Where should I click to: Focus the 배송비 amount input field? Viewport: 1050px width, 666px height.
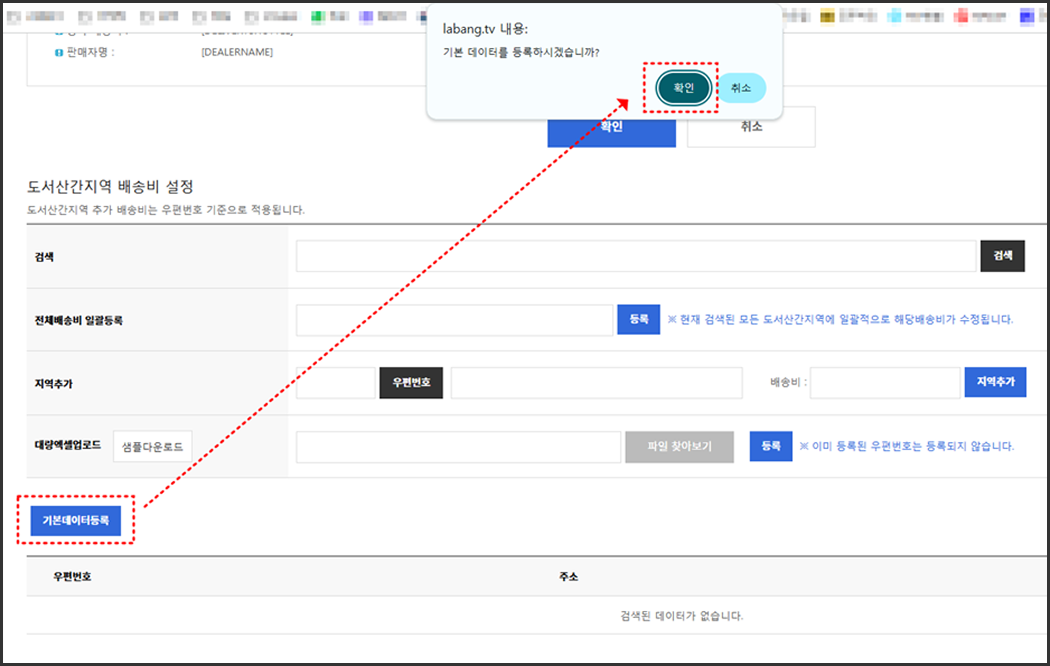pyautogui.click(x=884, y=383)
